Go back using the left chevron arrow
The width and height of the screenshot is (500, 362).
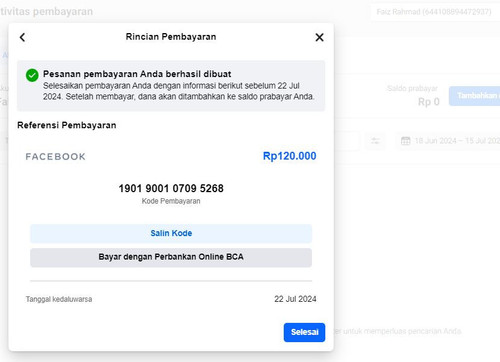pyautogui.click(x=23, y=37)
